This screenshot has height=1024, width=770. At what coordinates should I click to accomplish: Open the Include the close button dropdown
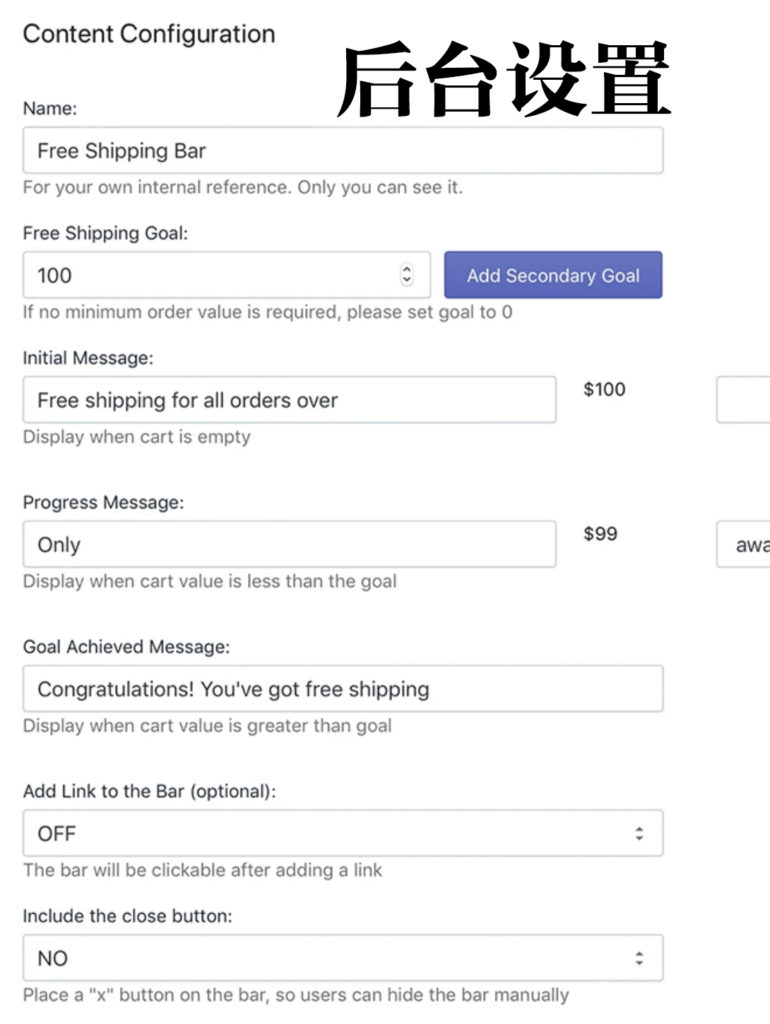pyautogui.click(x=343, y=957)
